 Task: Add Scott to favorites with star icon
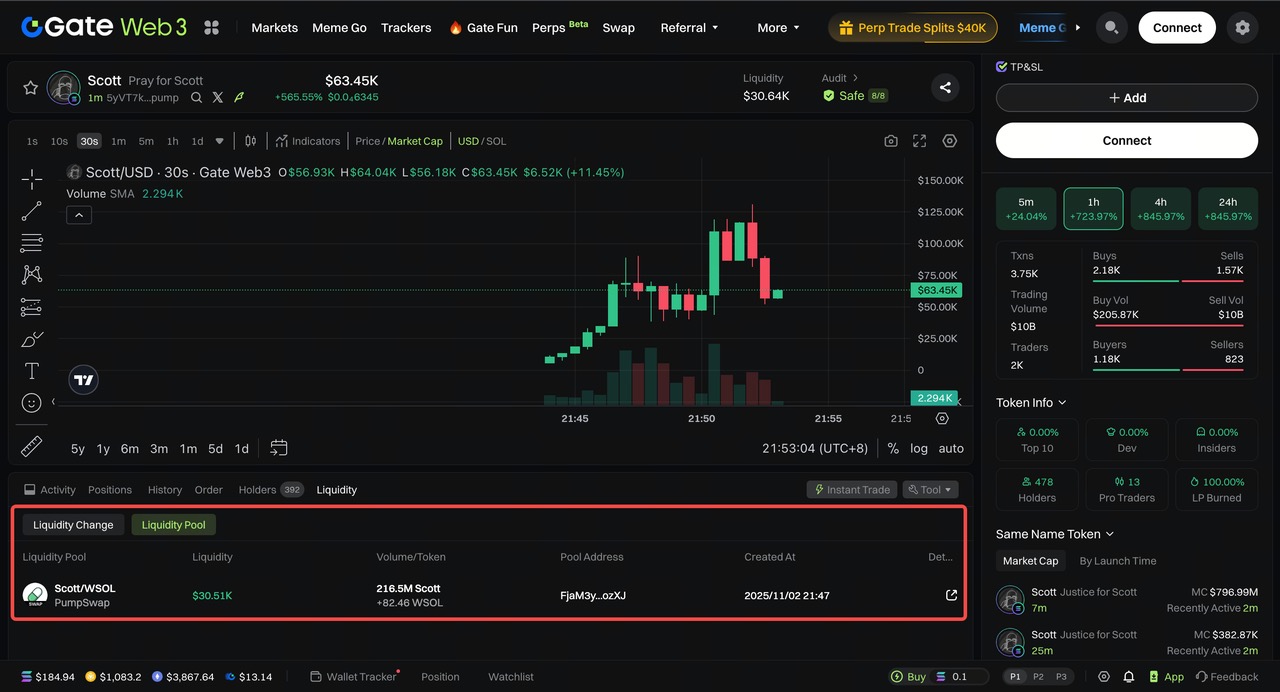point(30,88)
